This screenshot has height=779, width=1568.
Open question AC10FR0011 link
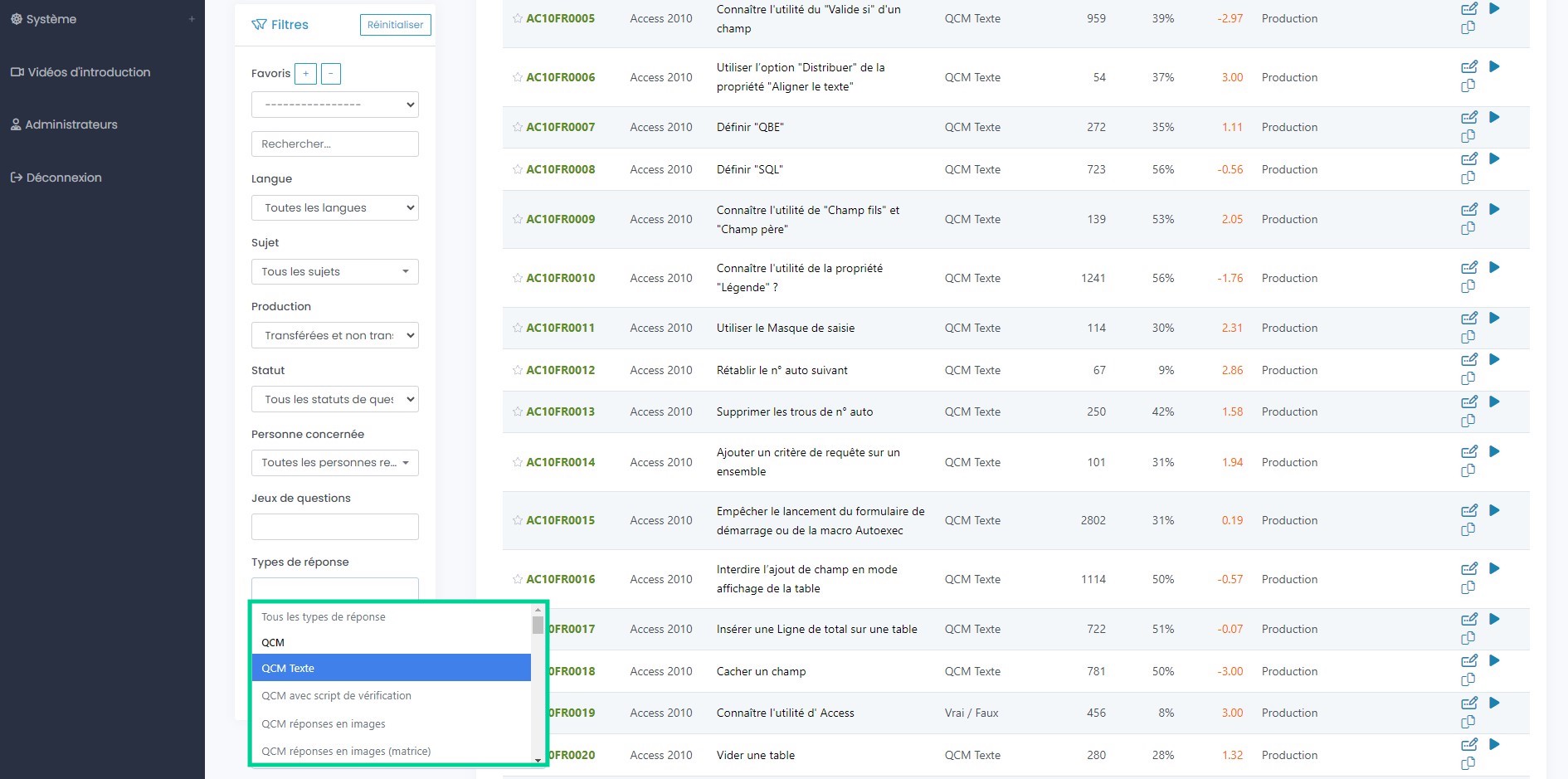pos(560,328)
